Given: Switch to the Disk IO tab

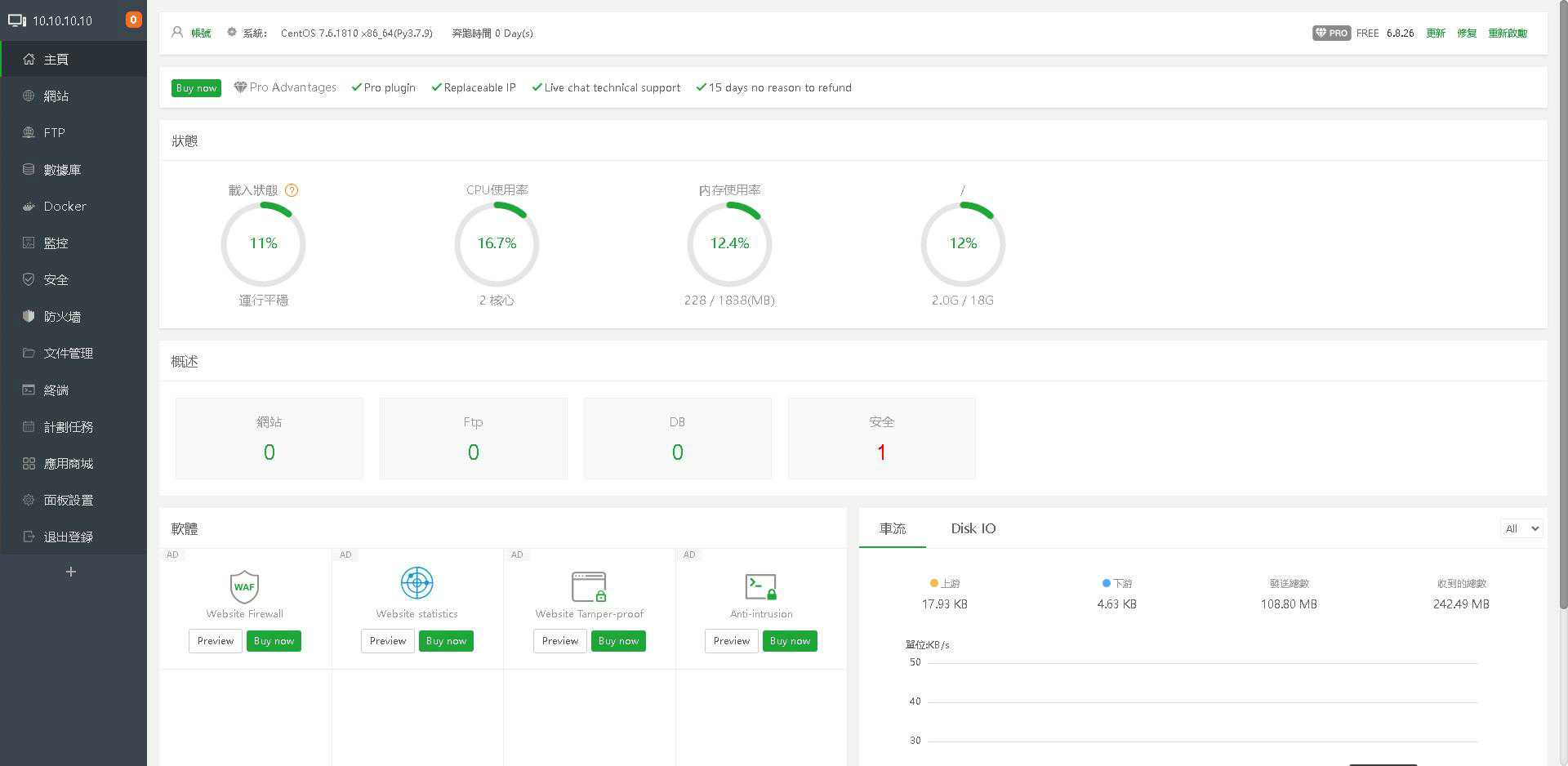Looking at the screenshot, I should [973, 528].
